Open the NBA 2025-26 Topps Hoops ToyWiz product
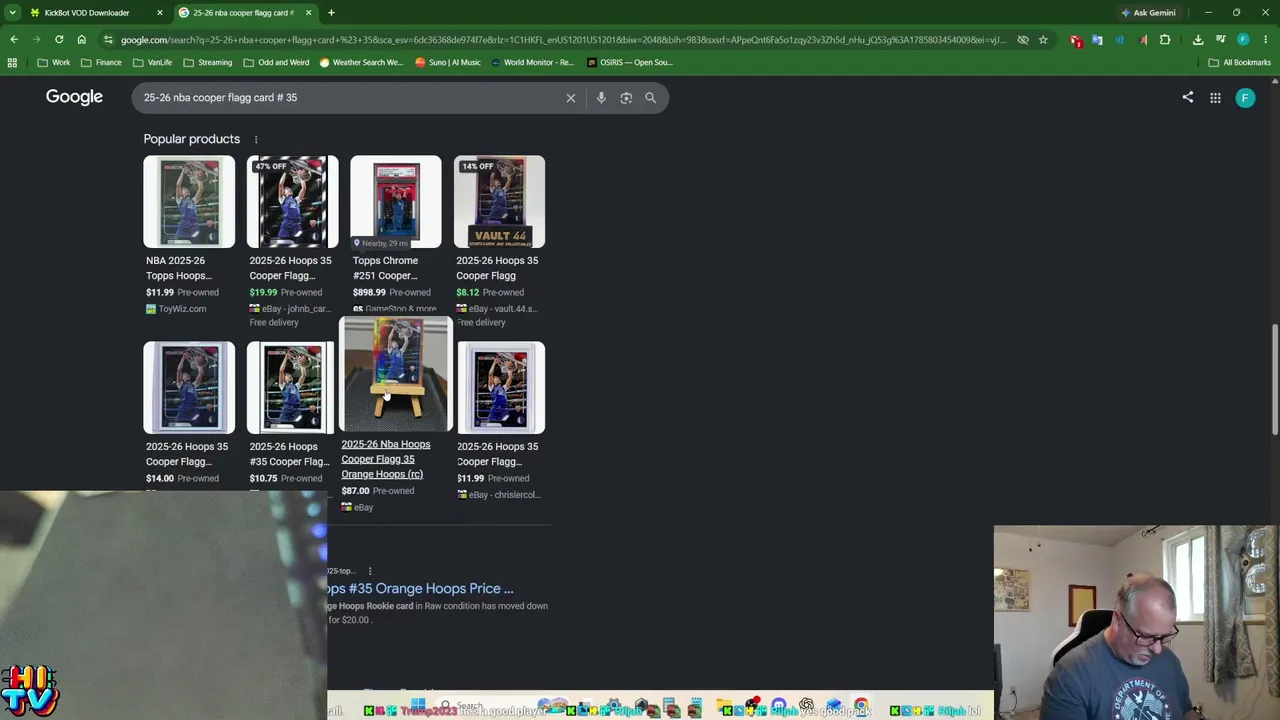The image size is (1280, 720). point(189,235)
